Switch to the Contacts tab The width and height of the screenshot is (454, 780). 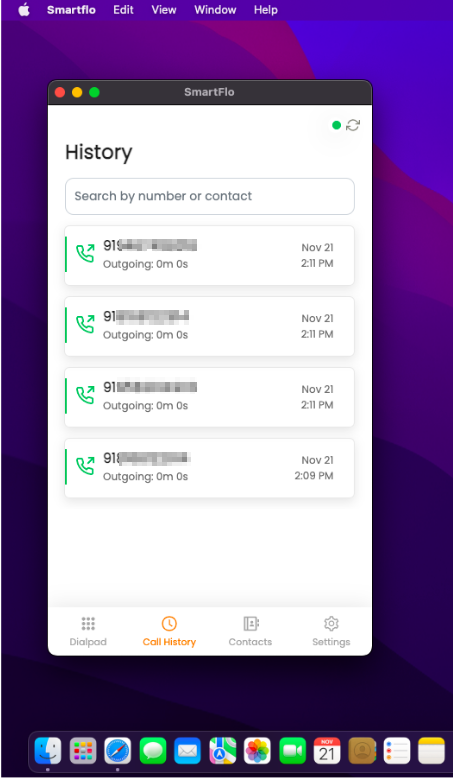[x=251, y=631]
